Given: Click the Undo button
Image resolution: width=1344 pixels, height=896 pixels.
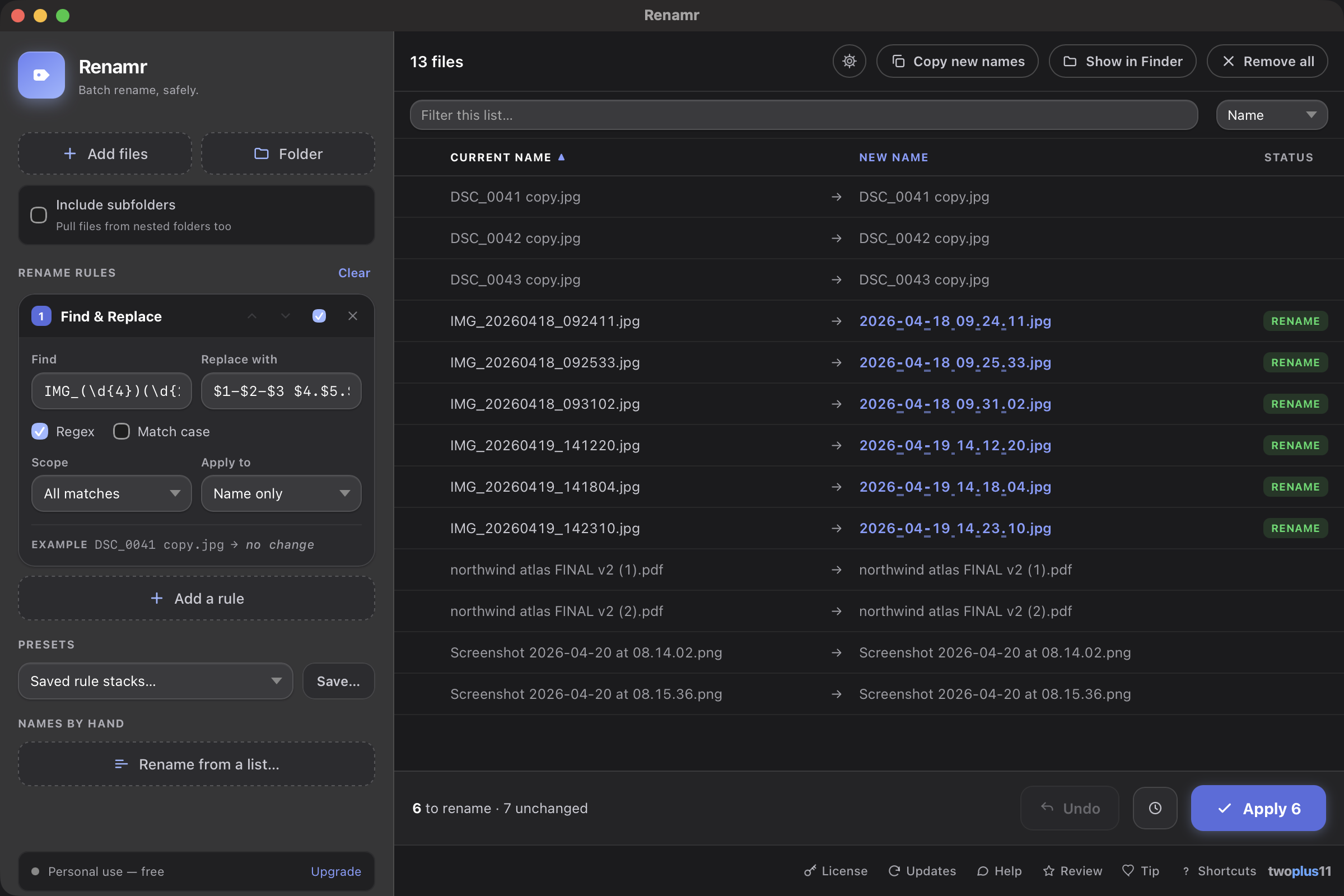Looking at the screenshot, I should (1070, 808).
